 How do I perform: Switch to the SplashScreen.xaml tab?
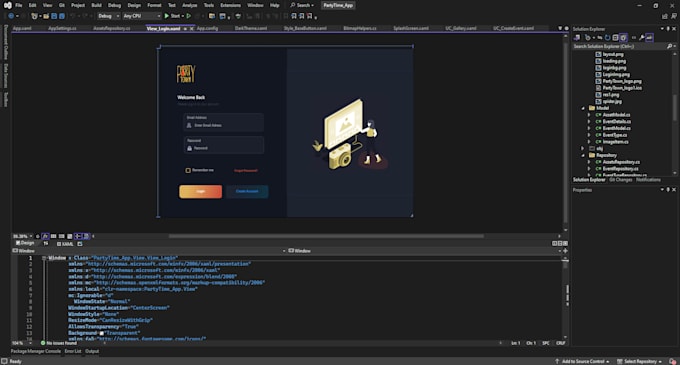coord(411,28)
